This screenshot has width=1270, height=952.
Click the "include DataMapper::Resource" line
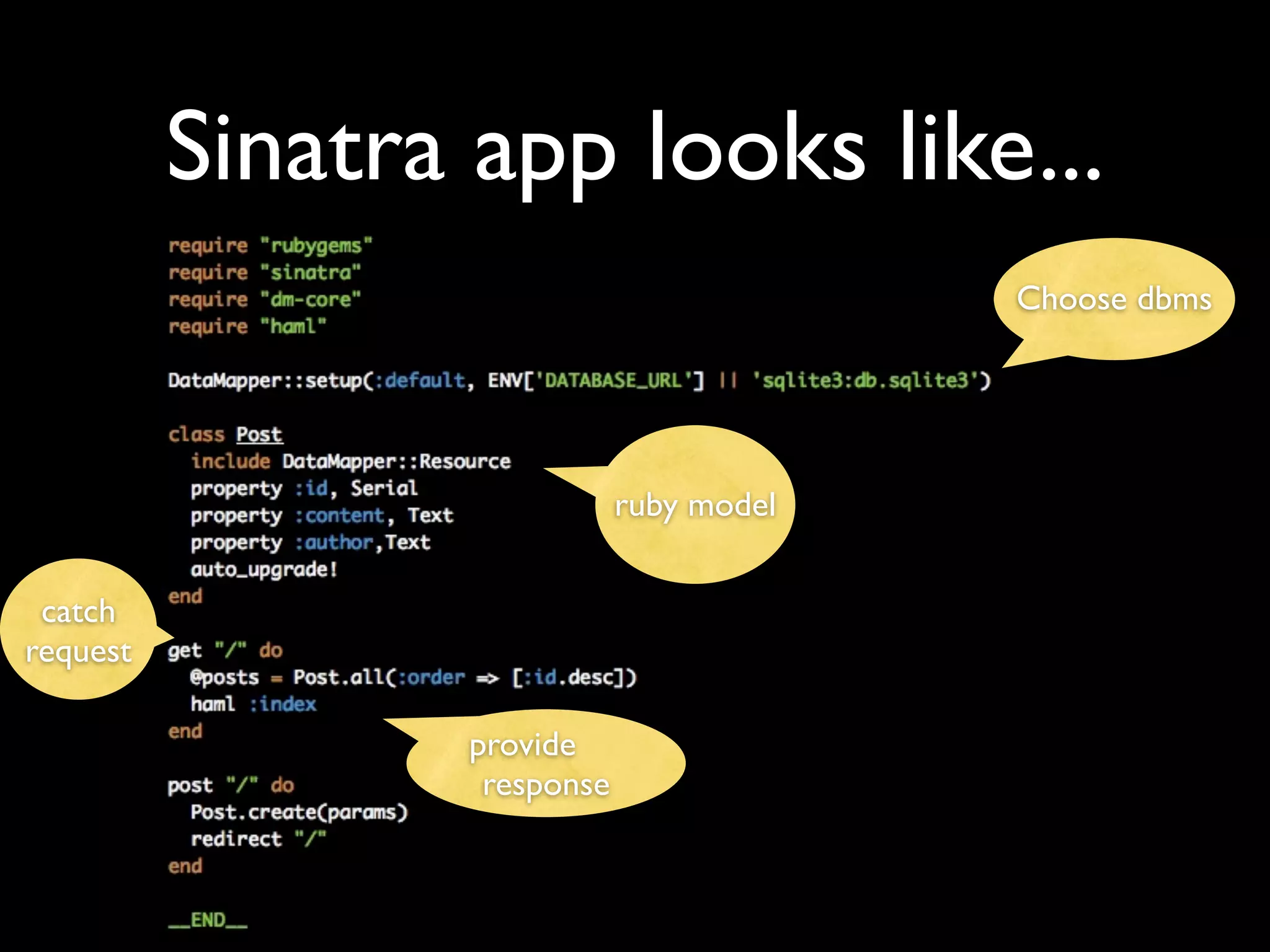click(x=351, y=462)
